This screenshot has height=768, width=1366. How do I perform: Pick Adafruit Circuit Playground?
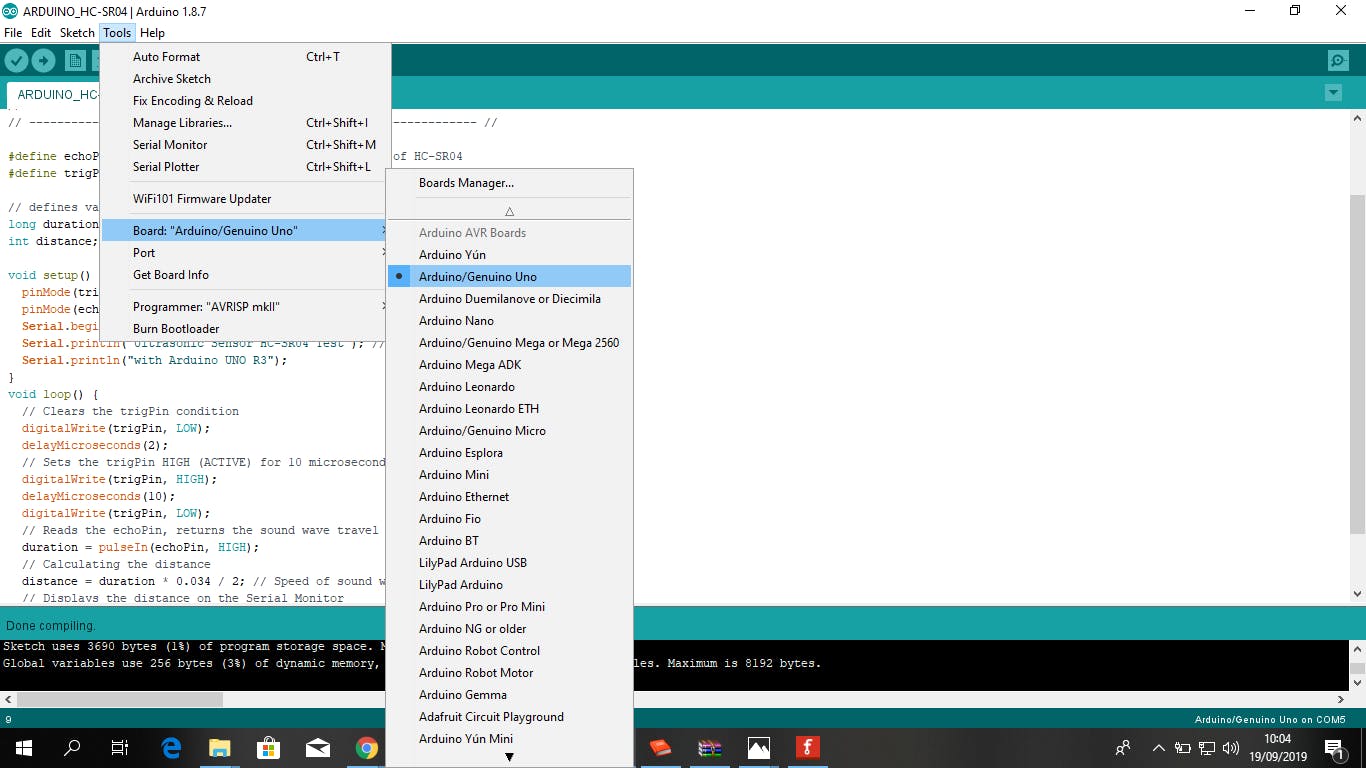(x=509, y=717)
